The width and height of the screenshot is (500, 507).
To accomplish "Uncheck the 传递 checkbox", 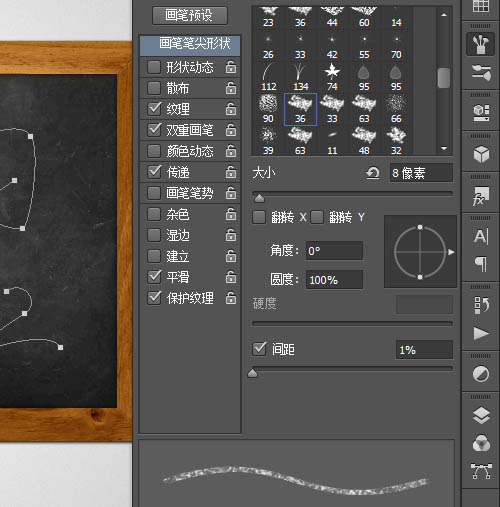I will tap(154, 172).
